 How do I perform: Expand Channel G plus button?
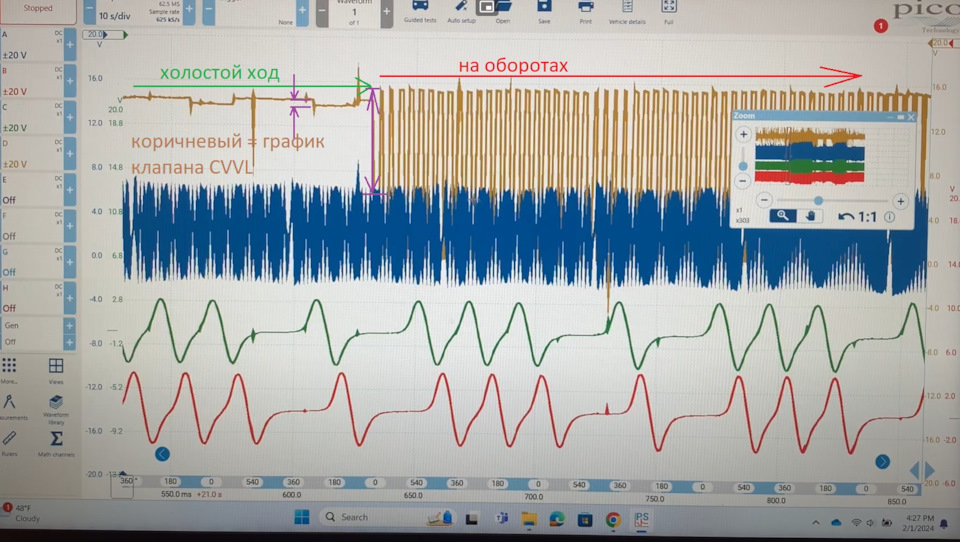[x=70, y=262]
